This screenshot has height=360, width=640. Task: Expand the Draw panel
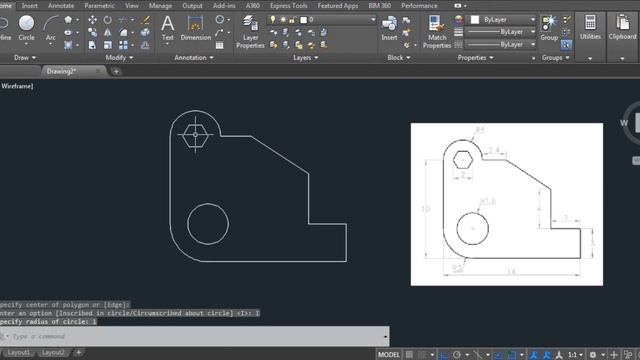(25, 58)
